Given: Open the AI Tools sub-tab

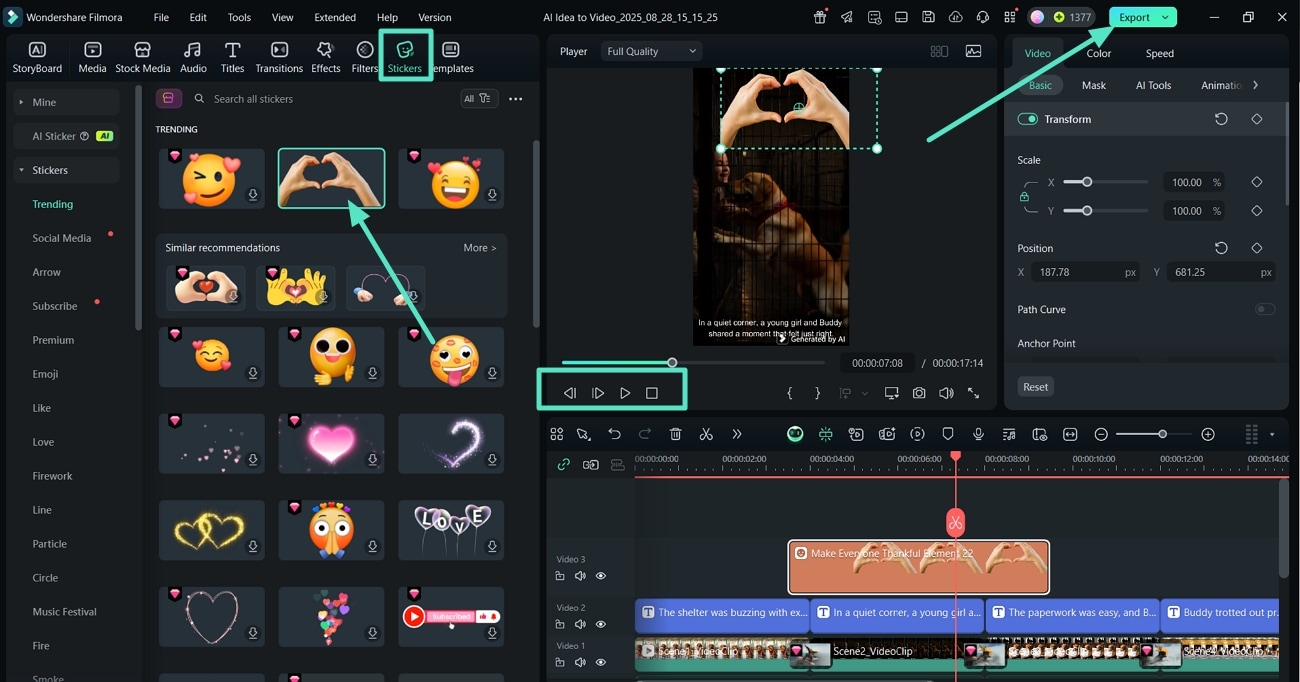Looking at the screenshot, I should [1153, 85].
